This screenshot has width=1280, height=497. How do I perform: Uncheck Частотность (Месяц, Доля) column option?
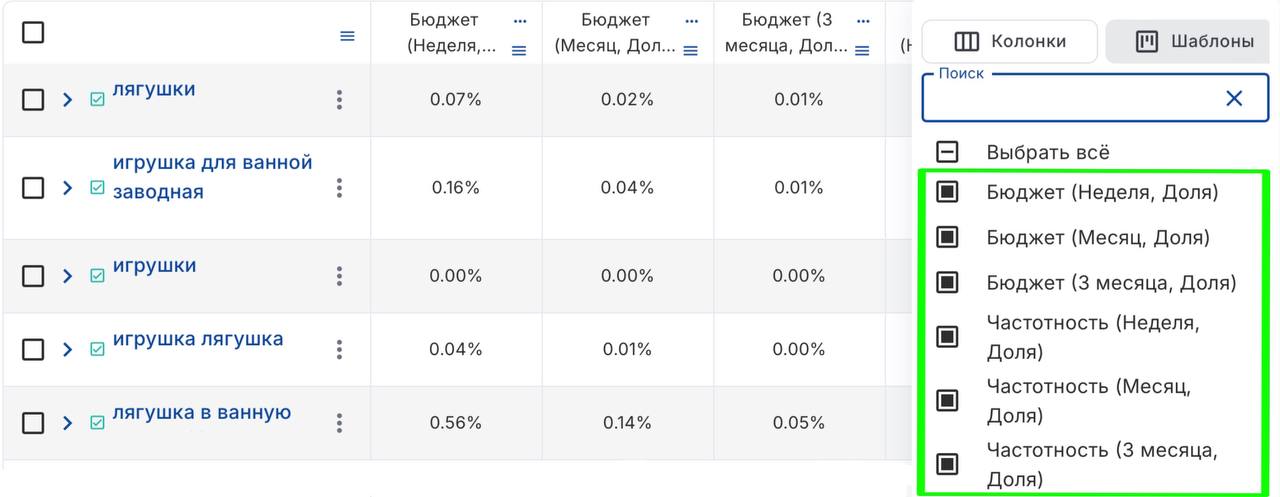tap(947, 400)
